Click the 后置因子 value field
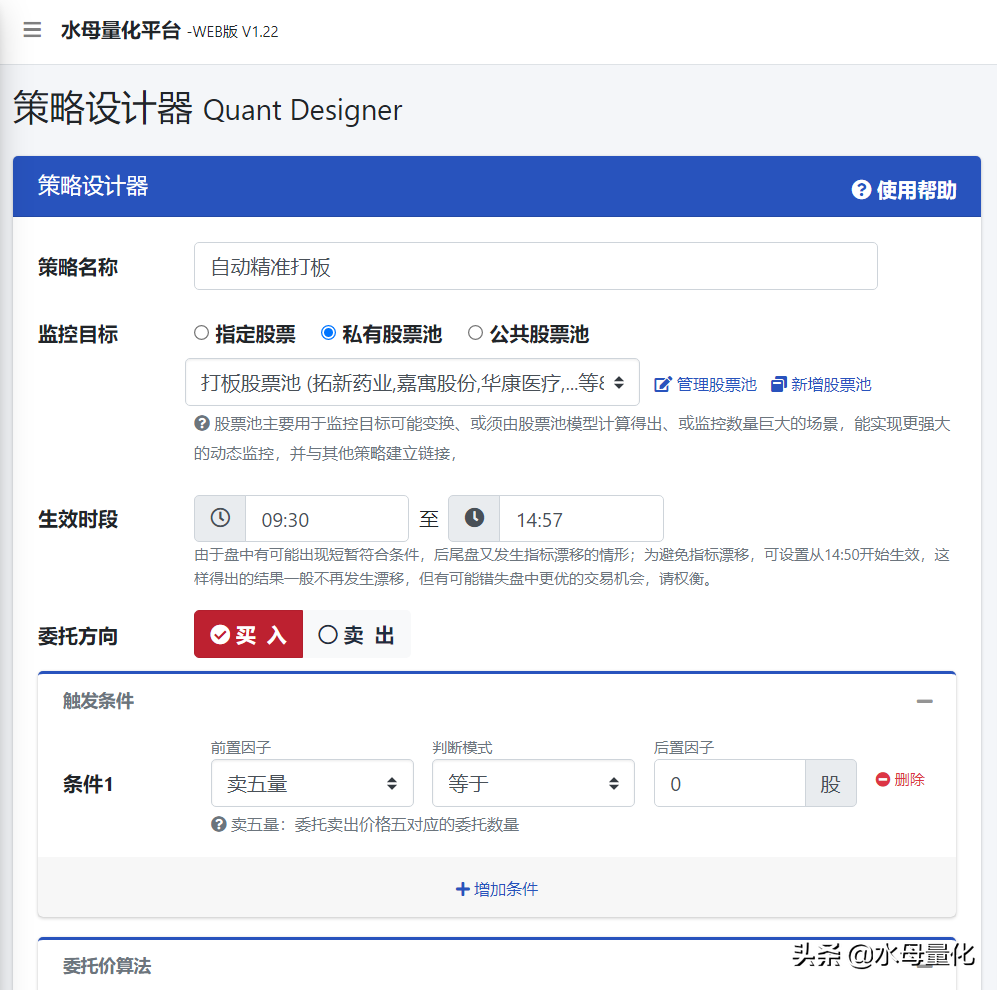 tap(730, 783)
